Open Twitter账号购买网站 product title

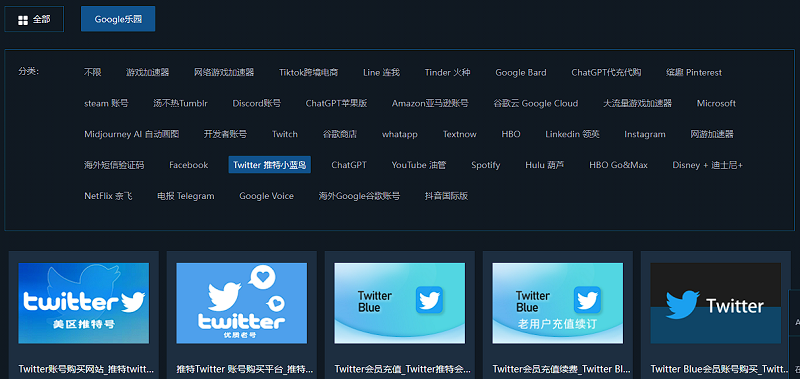click(x=86, y=369)
